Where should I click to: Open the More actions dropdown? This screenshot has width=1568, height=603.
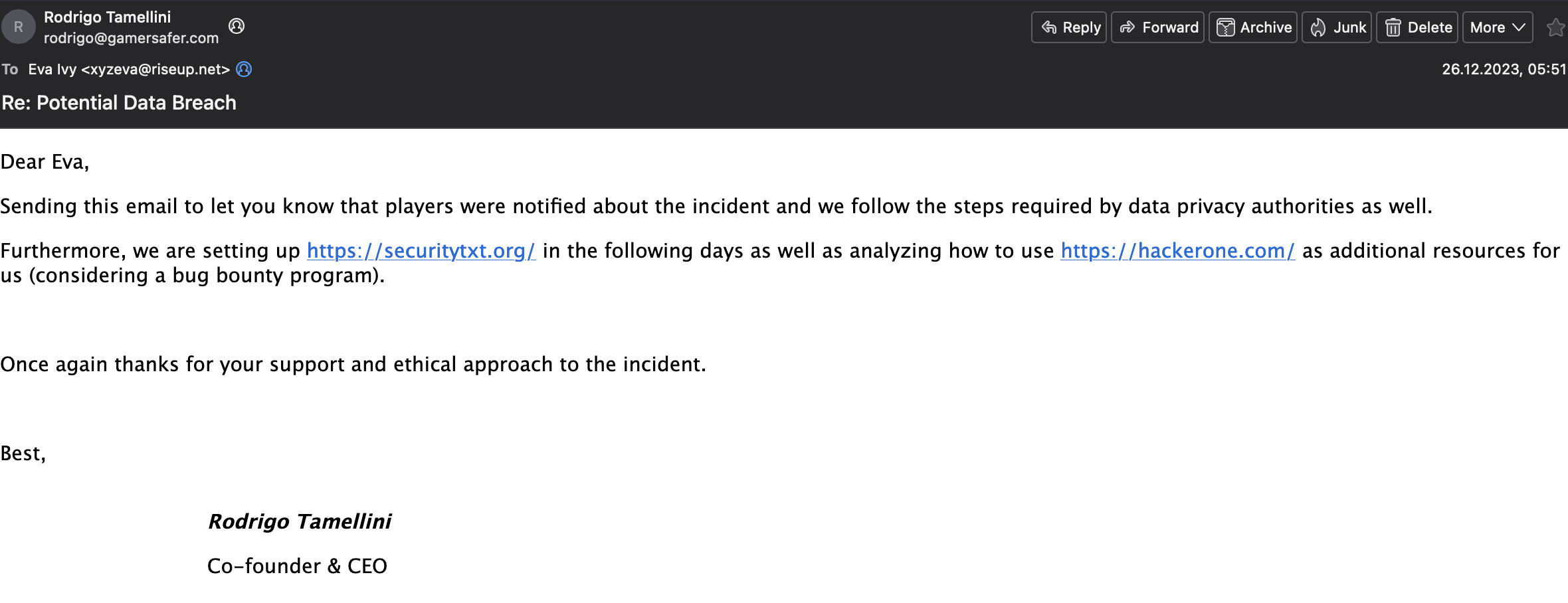(x=1496, y=27)
